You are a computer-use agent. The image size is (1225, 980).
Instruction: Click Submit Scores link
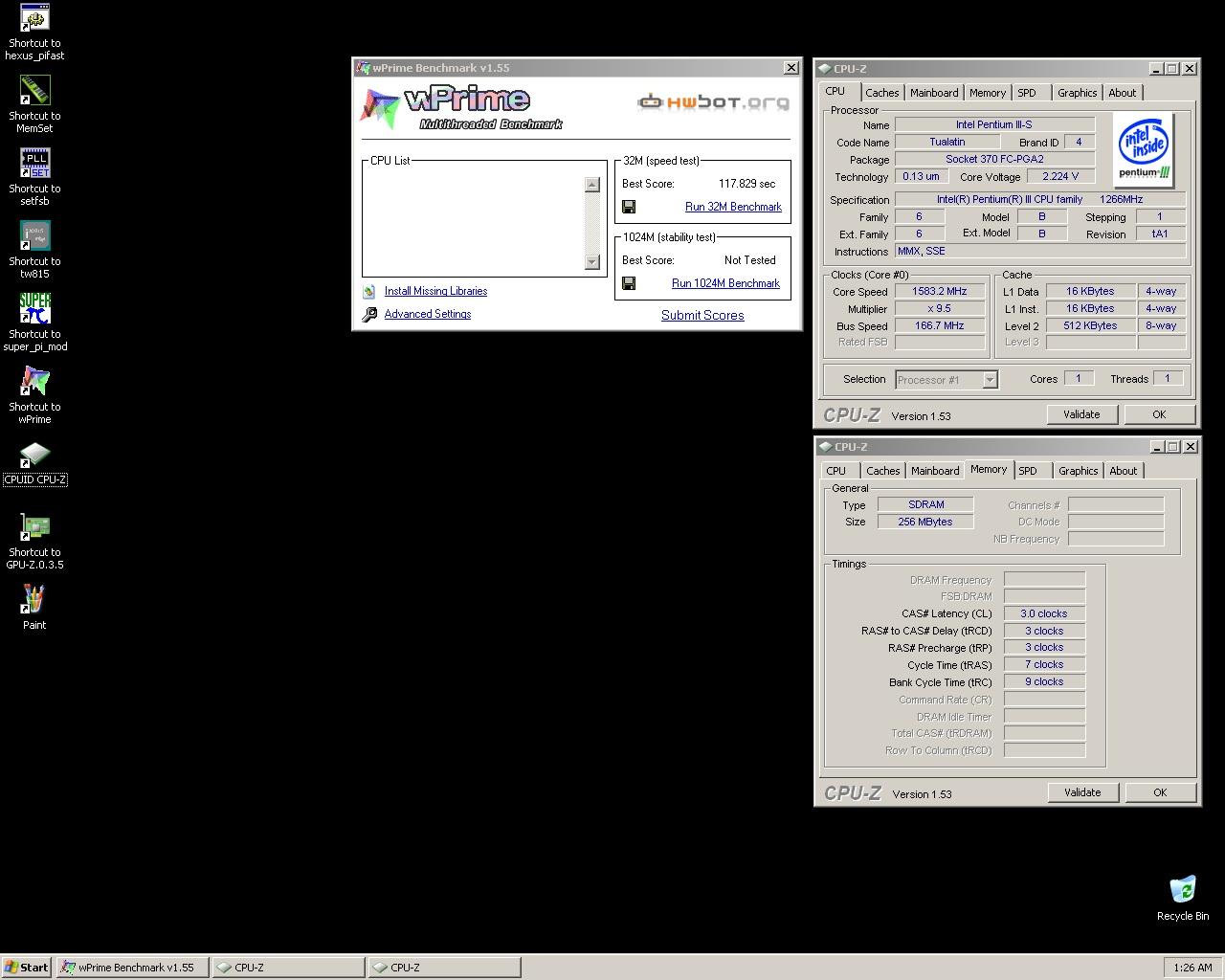(702, 315)
